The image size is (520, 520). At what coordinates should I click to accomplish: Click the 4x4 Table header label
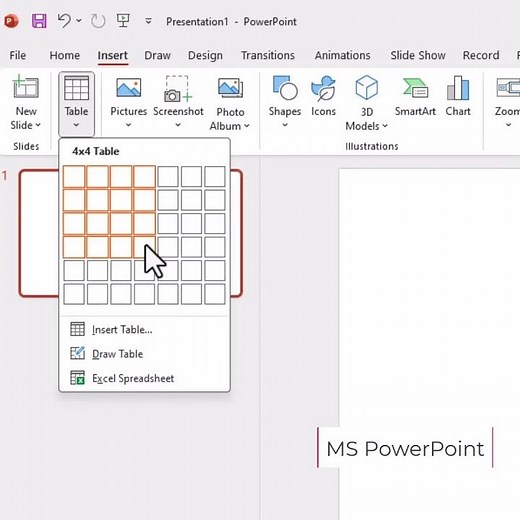[96, 151]
